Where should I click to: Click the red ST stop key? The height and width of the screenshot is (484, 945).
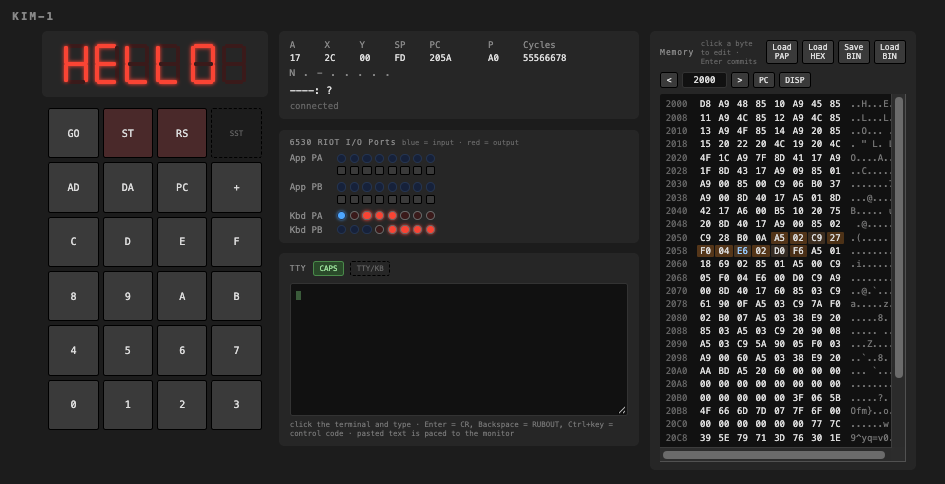(x=128, y=133)
